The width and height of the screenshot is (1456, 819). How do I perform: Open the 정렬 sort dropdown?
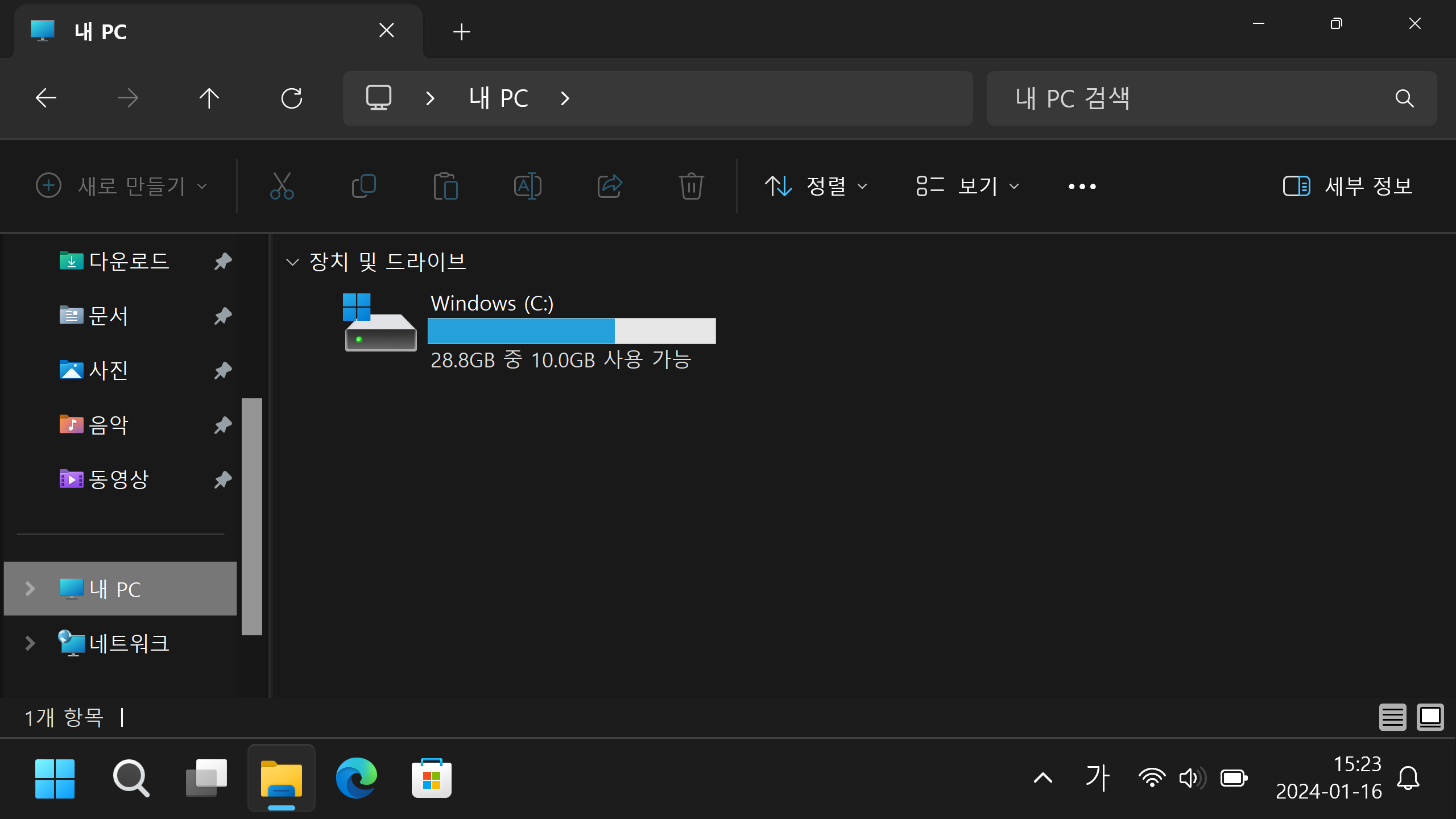click(x=816, y=186)
